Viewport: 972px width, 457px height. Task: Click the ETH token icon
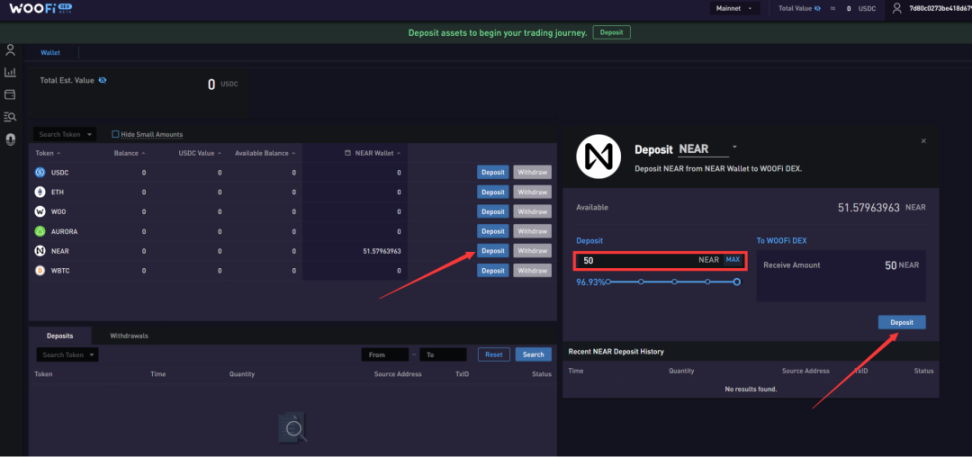click(40, 192)
